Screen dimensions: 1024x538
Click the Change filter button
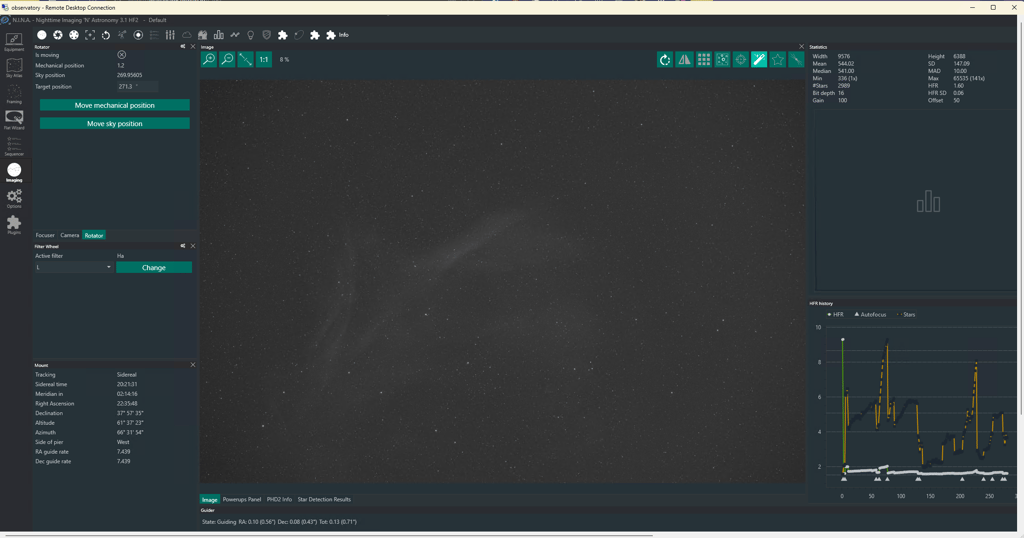[154, 268]
